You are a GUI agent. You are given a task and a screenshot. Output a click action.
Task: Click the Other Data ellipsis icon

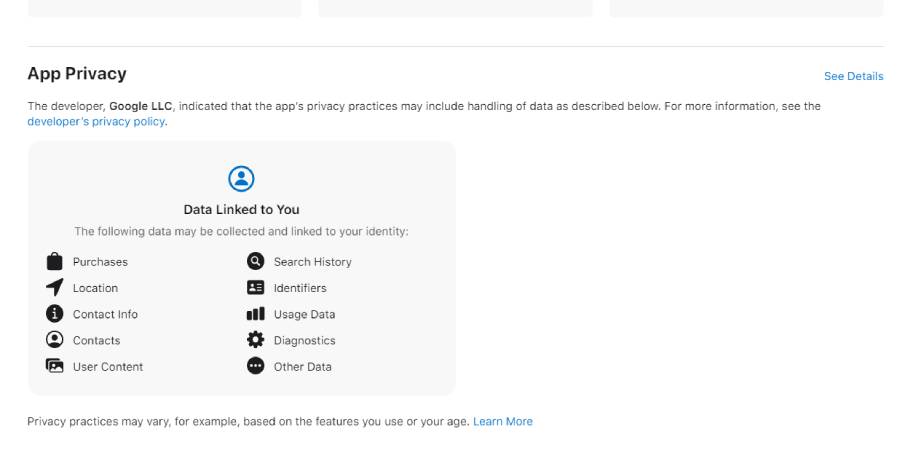click(x=255, y=366)
